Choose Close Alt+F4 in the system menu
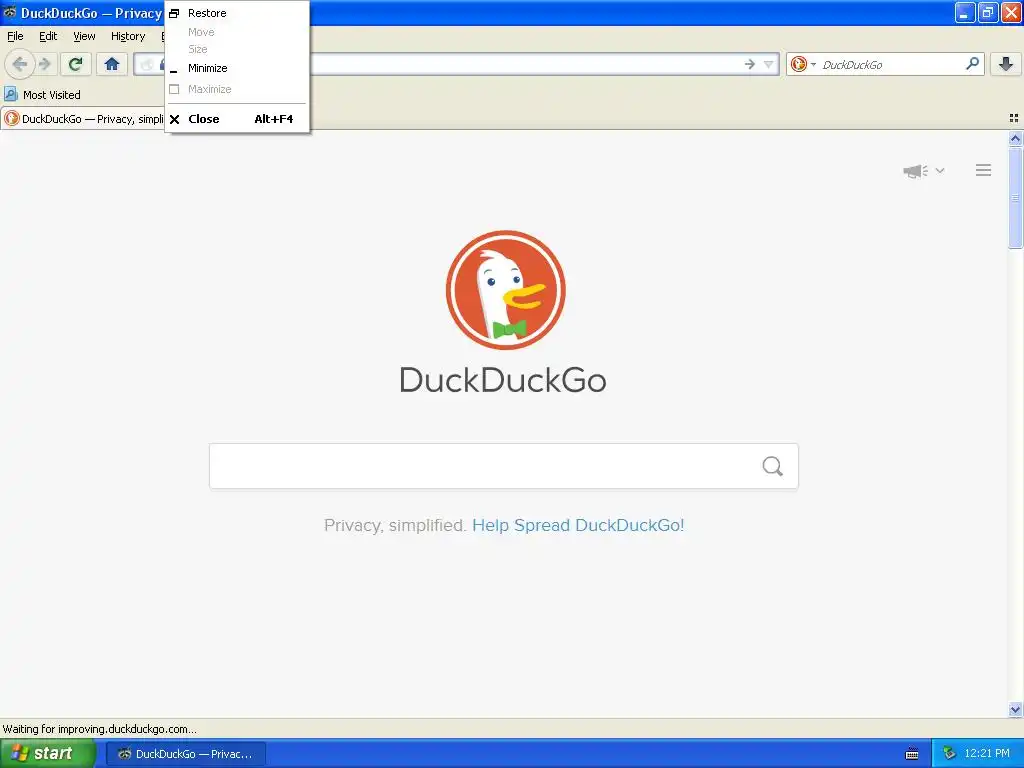The width and height of the screenshot is (1024, 768). (x=236, y=119)
